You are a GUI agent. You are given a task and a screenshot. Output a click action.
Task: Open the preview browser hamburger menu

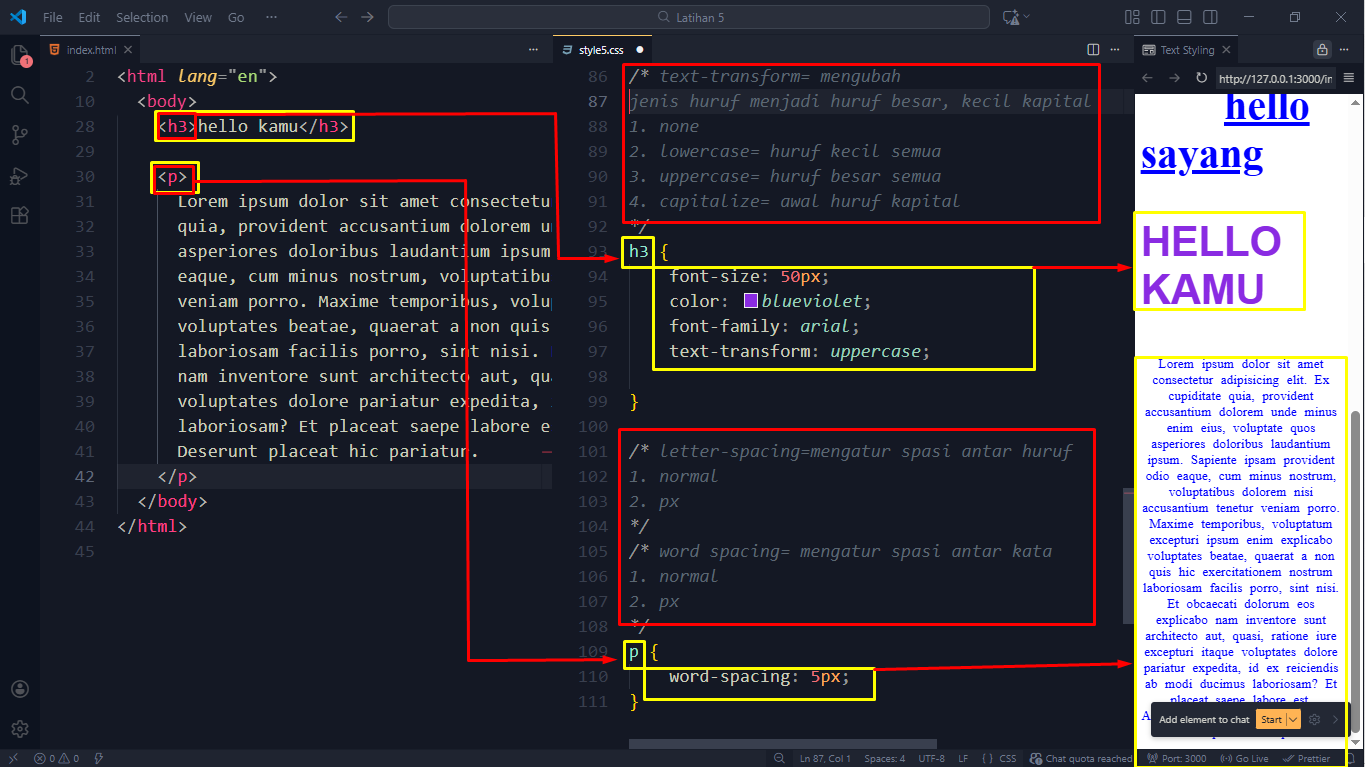pos(1348,78)
